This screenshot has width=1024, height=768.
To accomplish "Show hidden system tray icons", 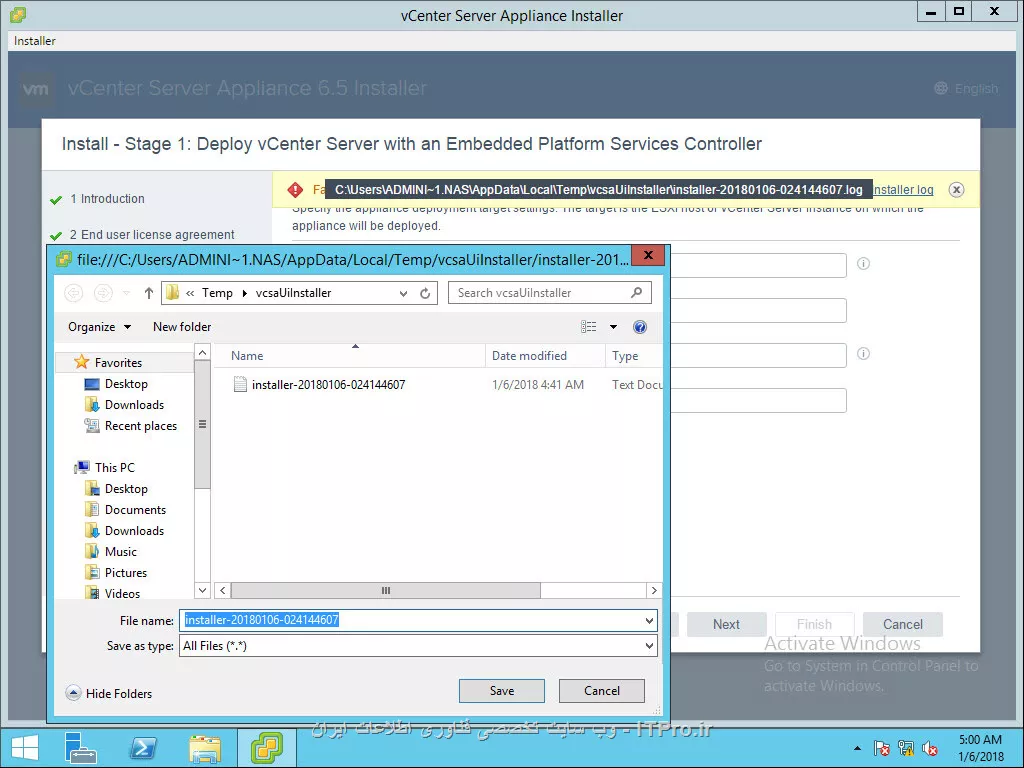I will coord(857,748).
